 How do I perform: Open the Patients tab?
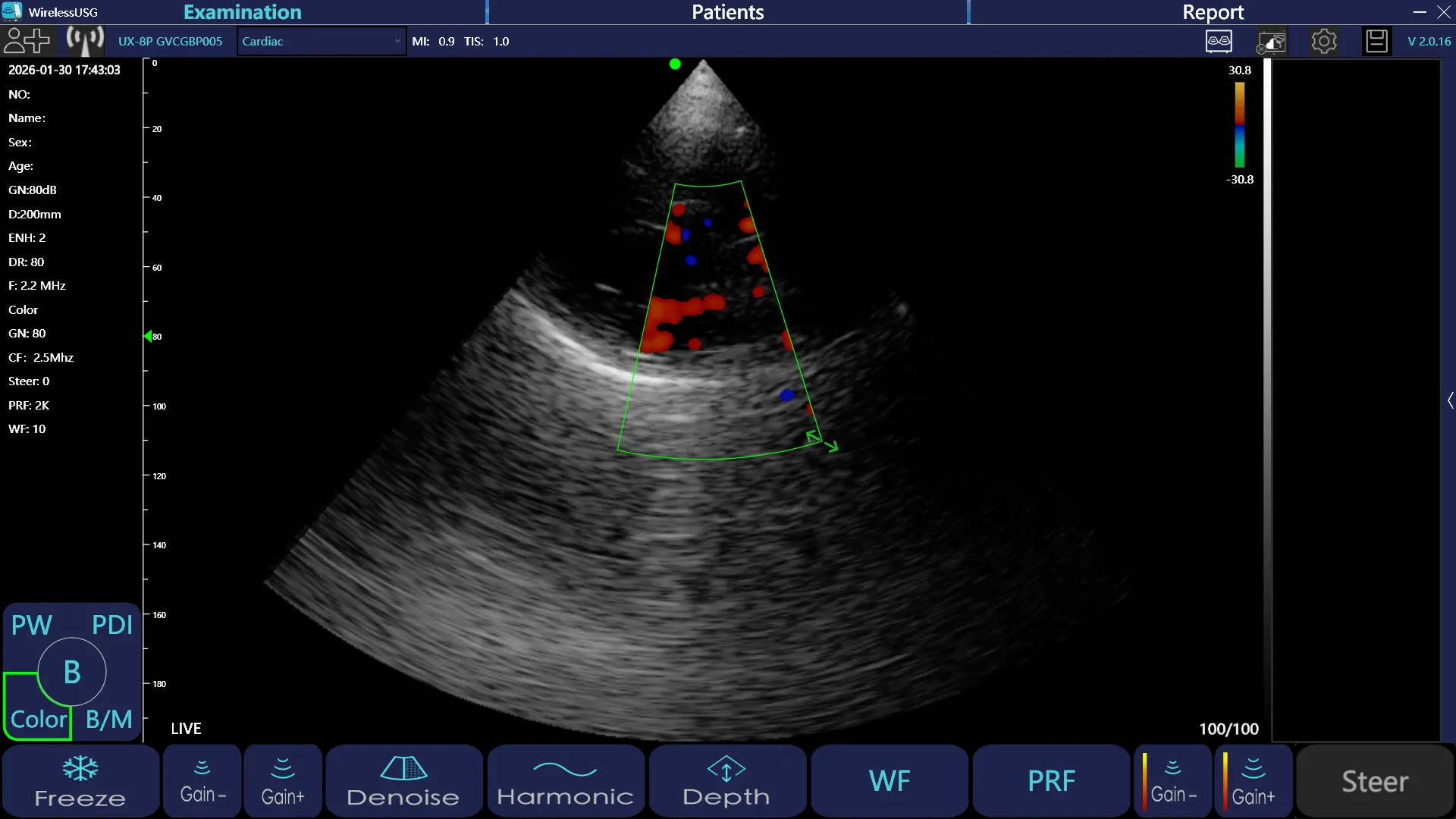pos(727,12)
